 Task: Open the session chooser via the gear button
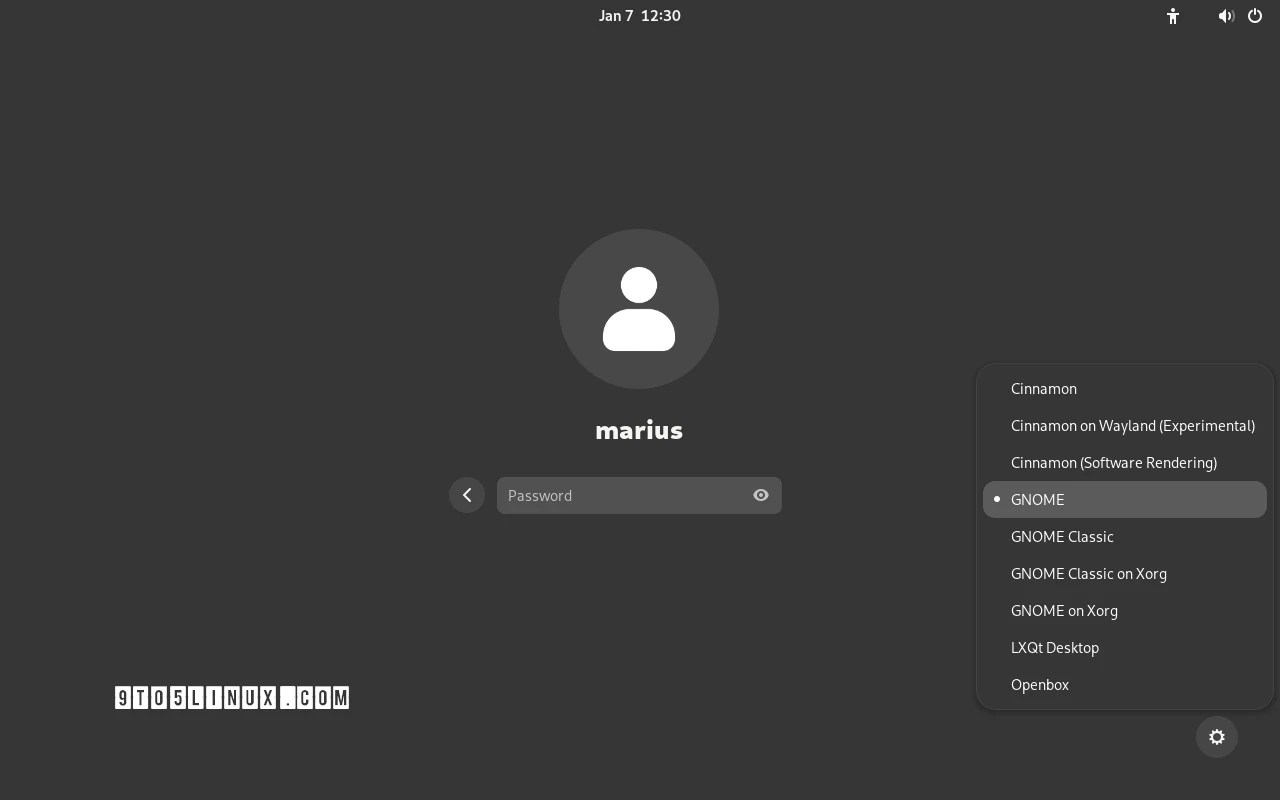[1216, 737]
